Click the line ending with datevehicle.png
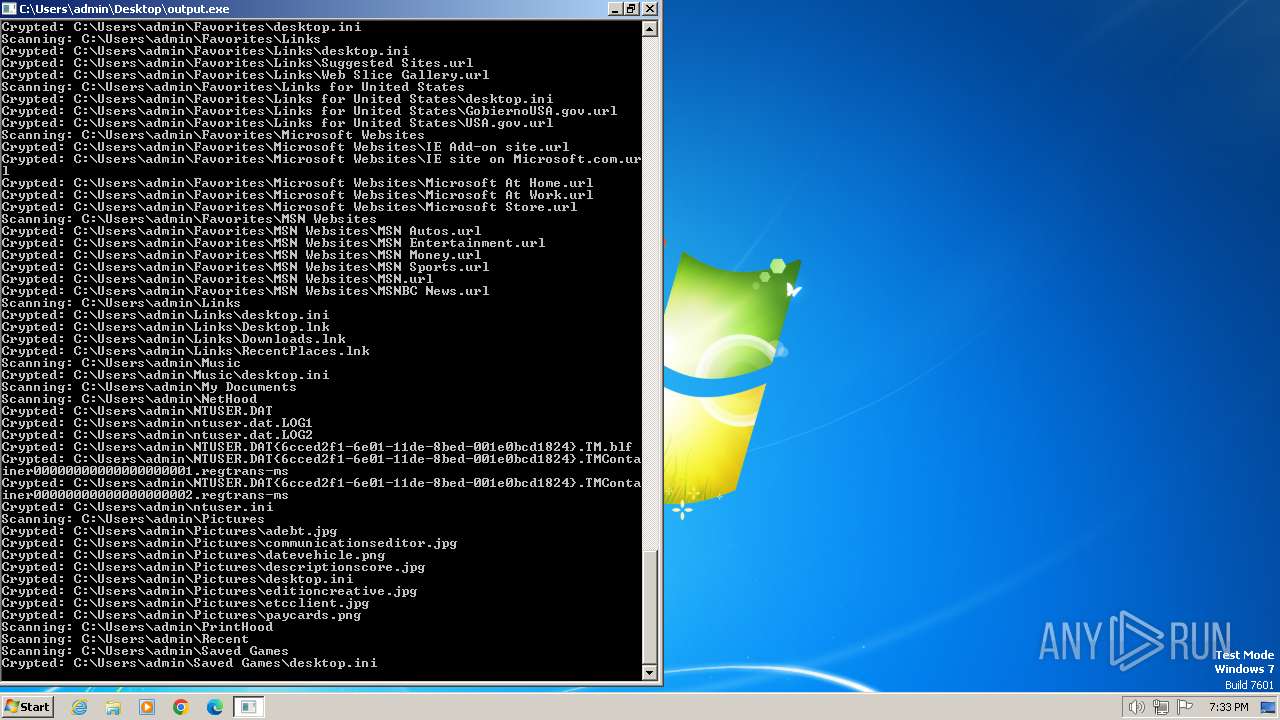The height and width of the screenshot is (720, 1280). (193, 555)
